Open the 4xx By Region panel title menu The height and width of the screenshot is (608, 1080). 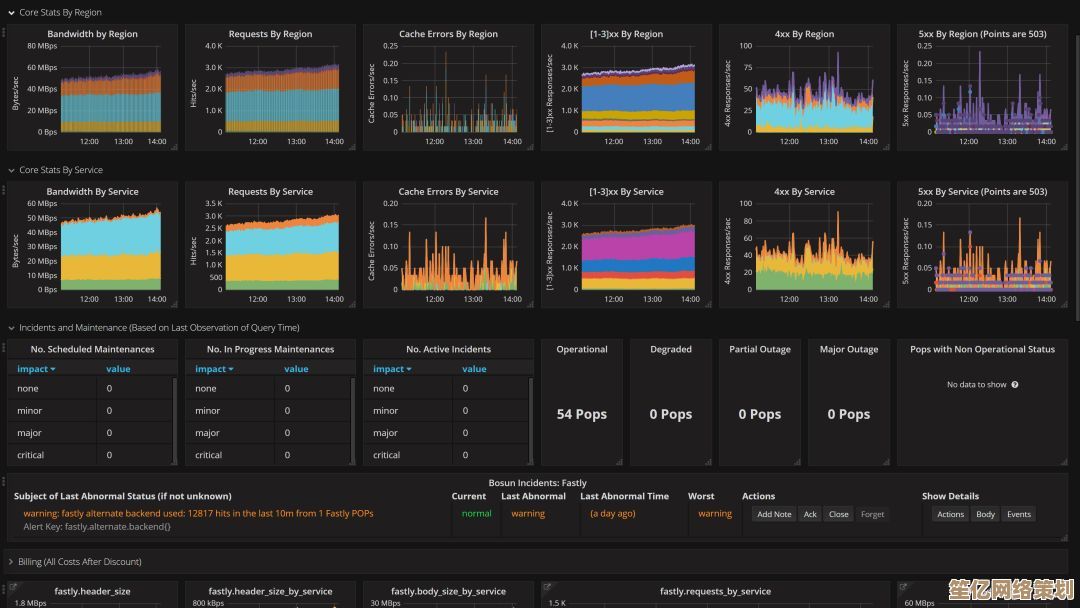(x=804, y=34)
